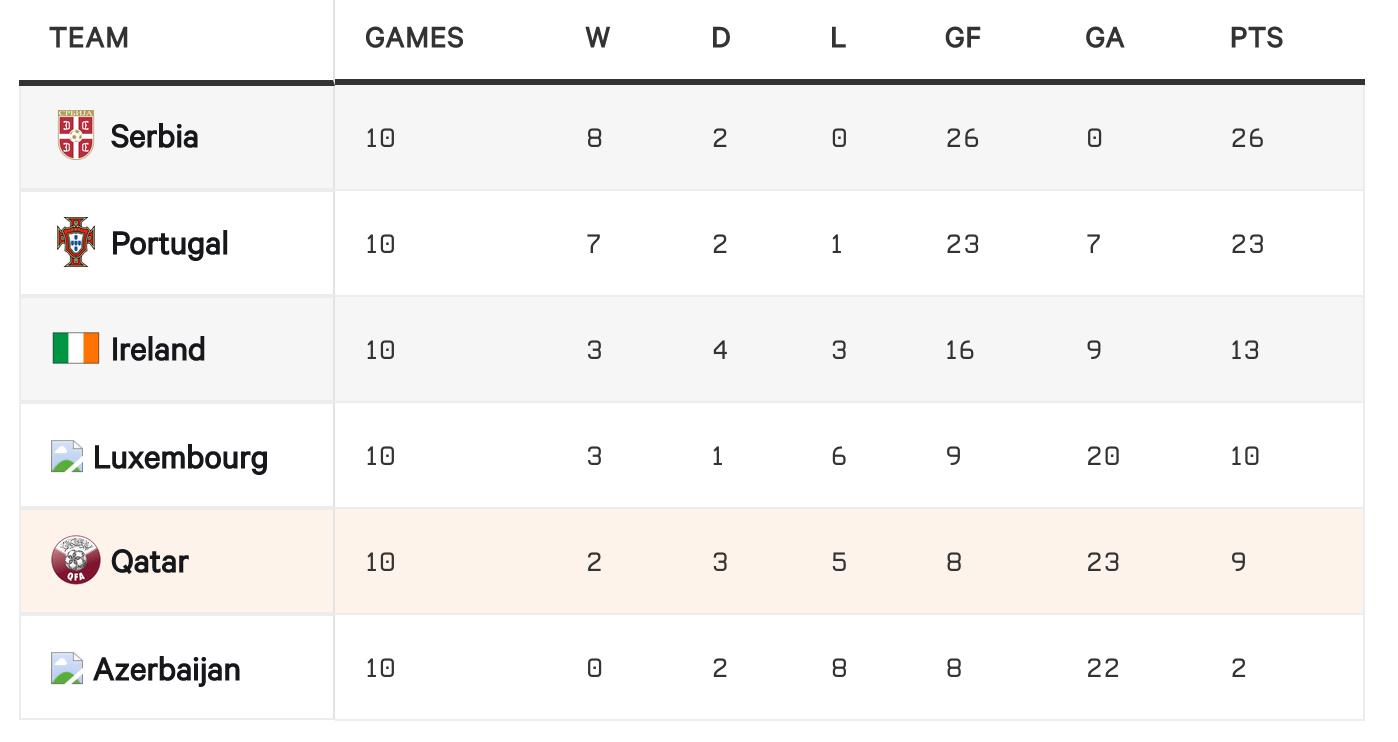Open the Luxembourg team page
The image size is (1398, 742).
[180, 457]
